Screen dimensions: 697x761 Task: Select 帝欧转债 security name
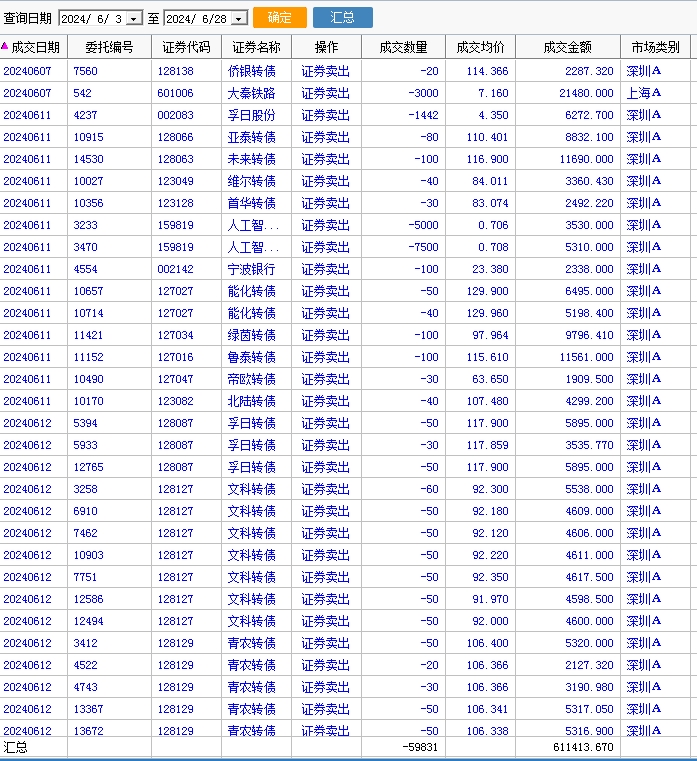click(x=251, y=379)
